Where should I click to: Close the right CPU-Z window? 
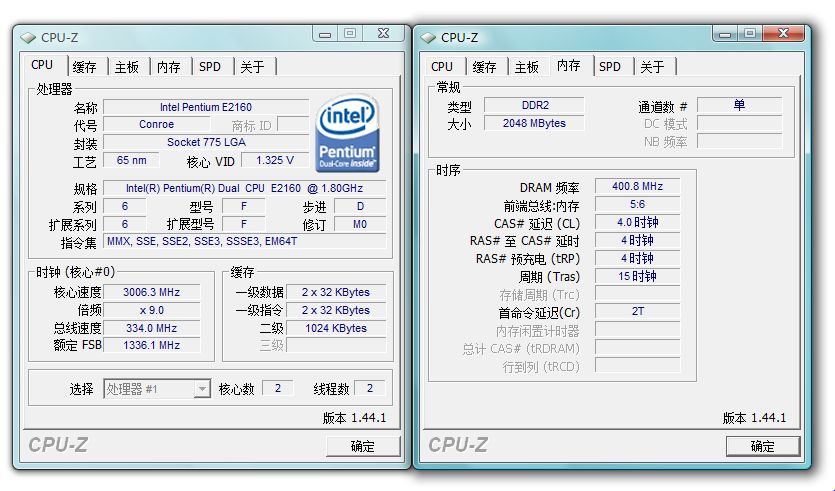coord(783,34)
